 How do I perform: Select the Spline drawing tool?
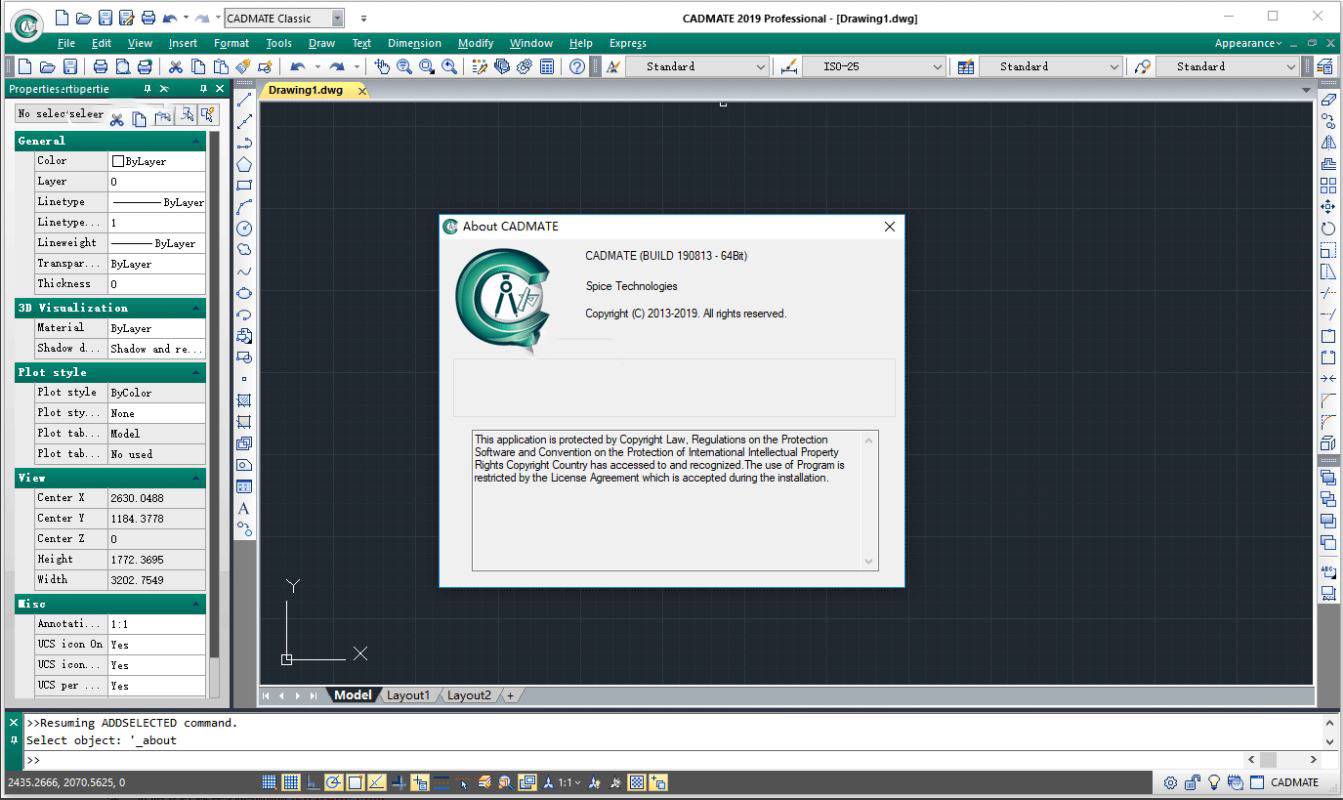coord(244,271)
